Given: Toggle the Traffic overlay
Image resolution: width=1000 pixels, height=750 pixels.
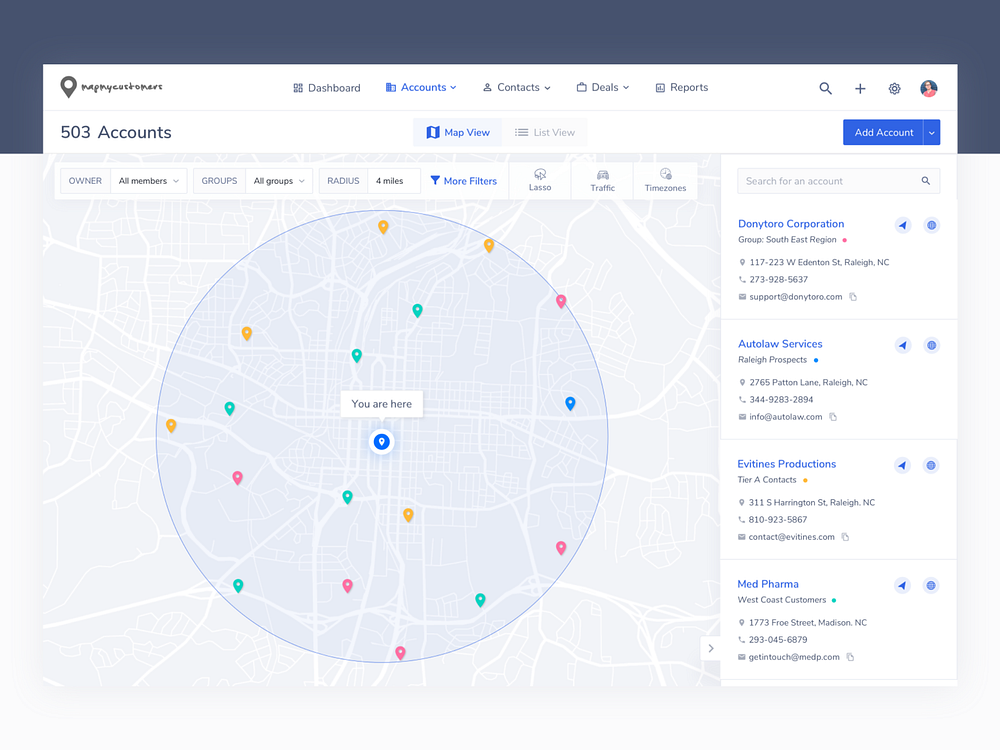Looking at the screenshot, I should (602, 180).
